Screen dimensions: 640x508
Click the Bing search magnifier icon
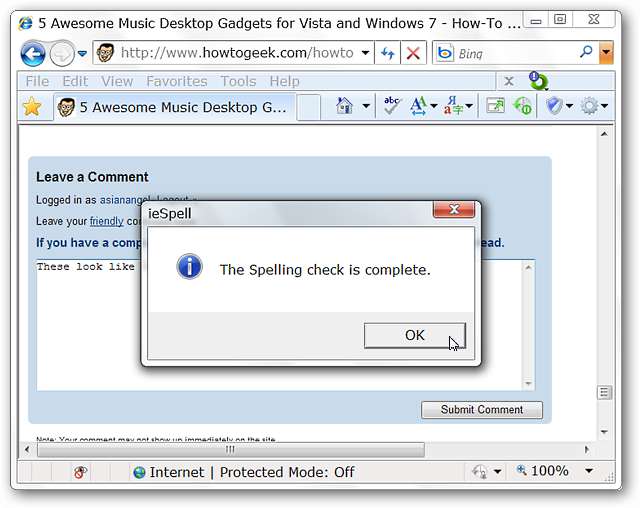tap(586, 53)
